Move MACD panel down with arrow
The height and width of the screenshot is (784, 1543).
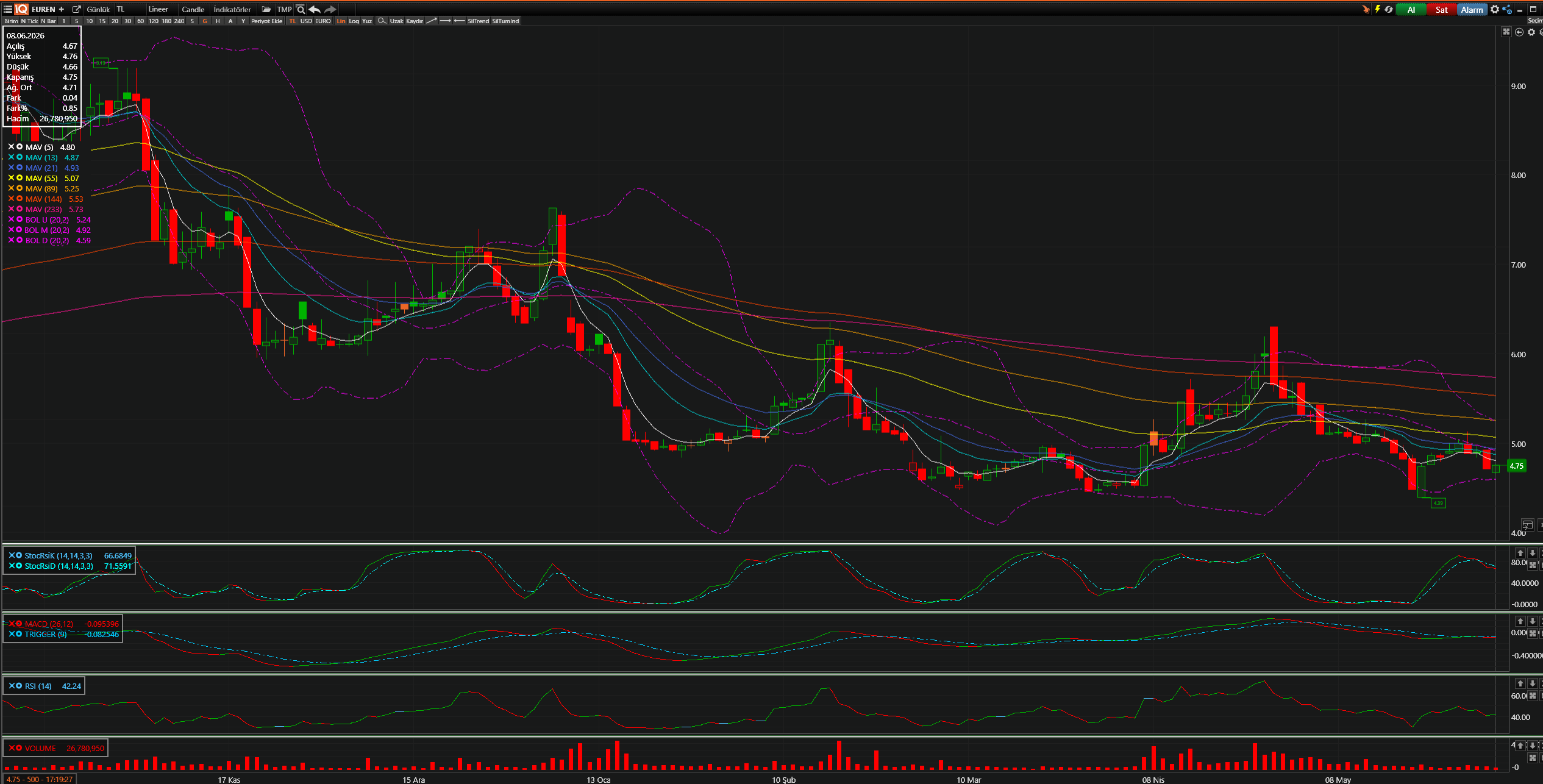click(x=1532, y=621)
